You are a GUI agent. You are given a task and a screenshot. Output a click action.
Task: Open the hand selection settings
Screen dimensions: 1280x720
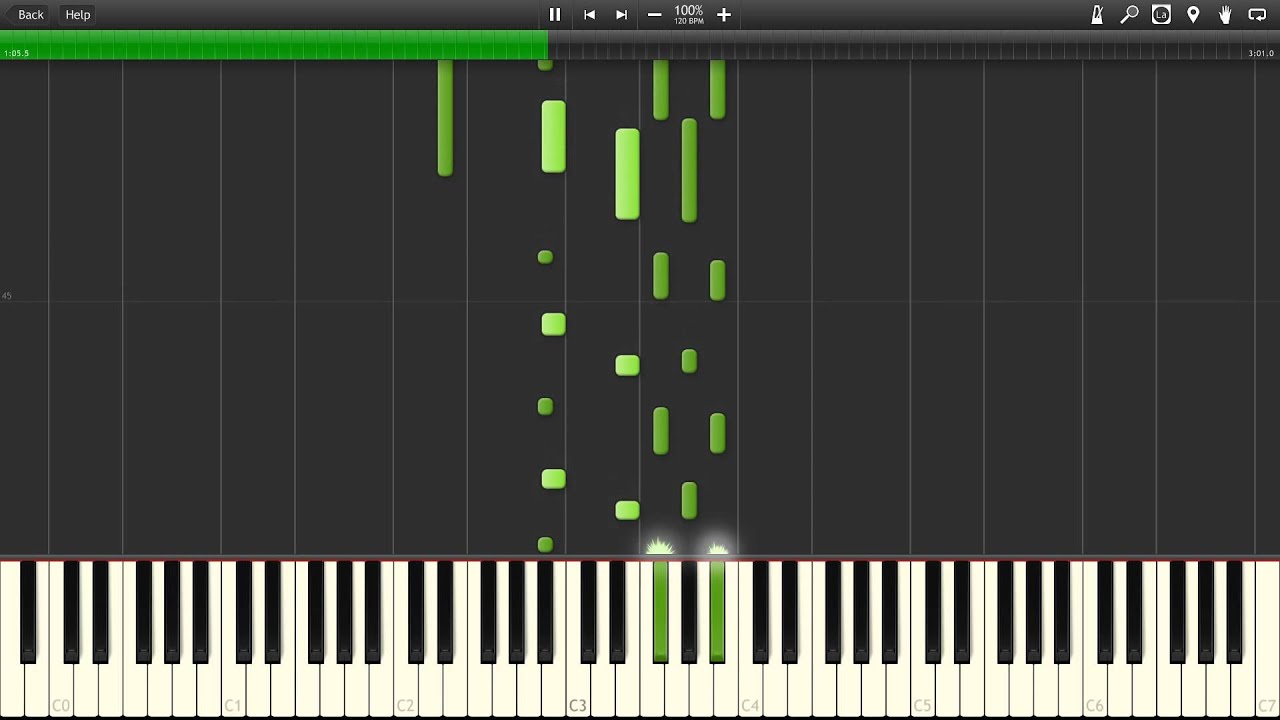click(x=1225, y=15)
